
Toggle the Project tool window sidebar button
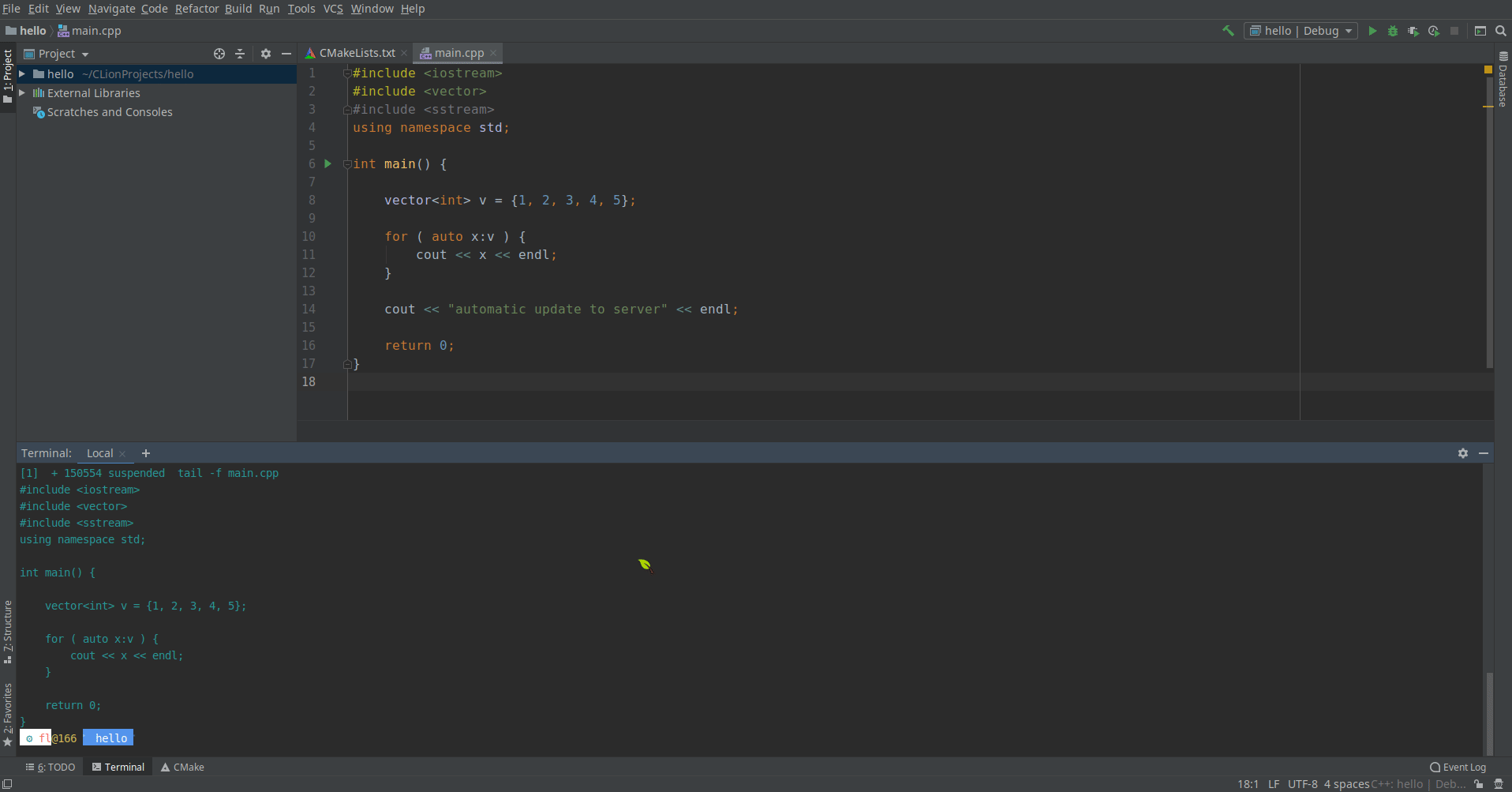[x=8, y=77]
